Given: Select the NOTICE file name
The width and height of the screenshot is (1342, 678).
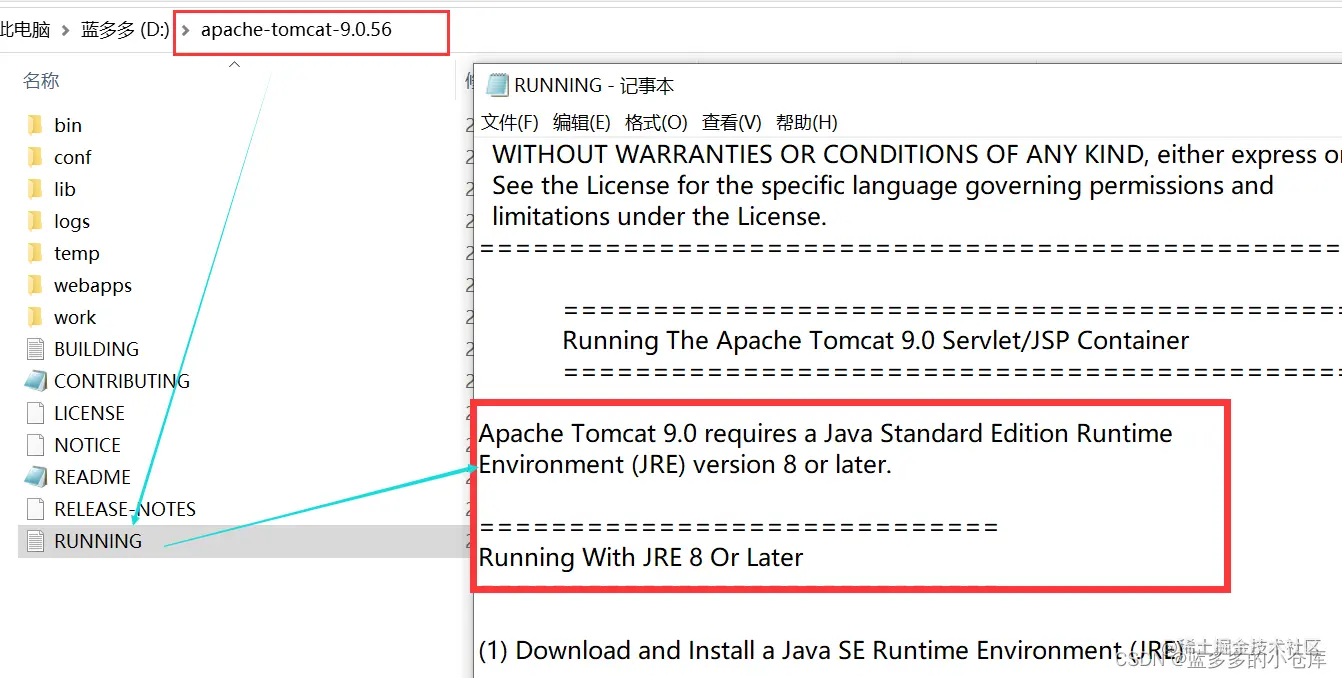Looking at the screenshot, I should point(87,445).
